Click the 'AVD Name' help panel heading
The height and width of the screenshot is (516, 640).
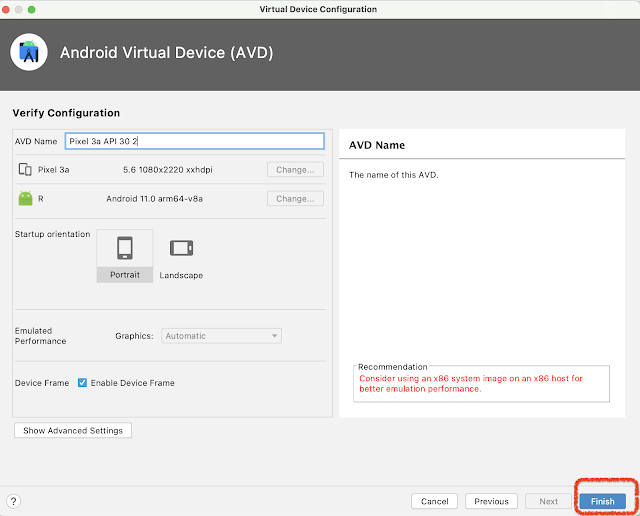[x=377, y=145]
